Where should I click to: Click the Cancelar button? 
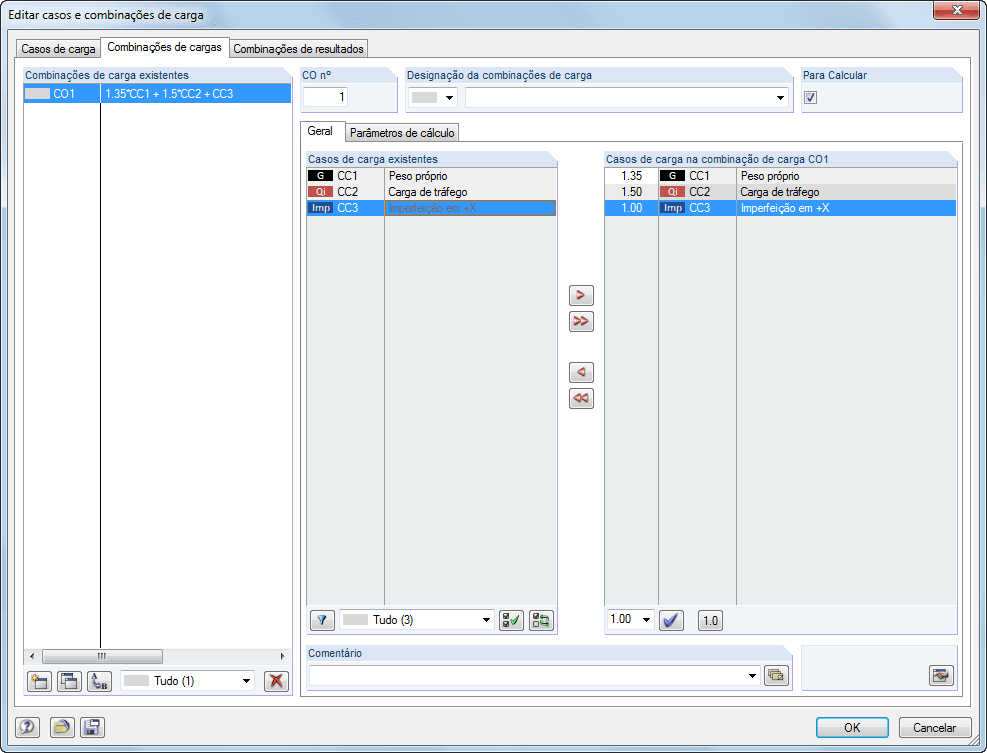click(935, 727)
